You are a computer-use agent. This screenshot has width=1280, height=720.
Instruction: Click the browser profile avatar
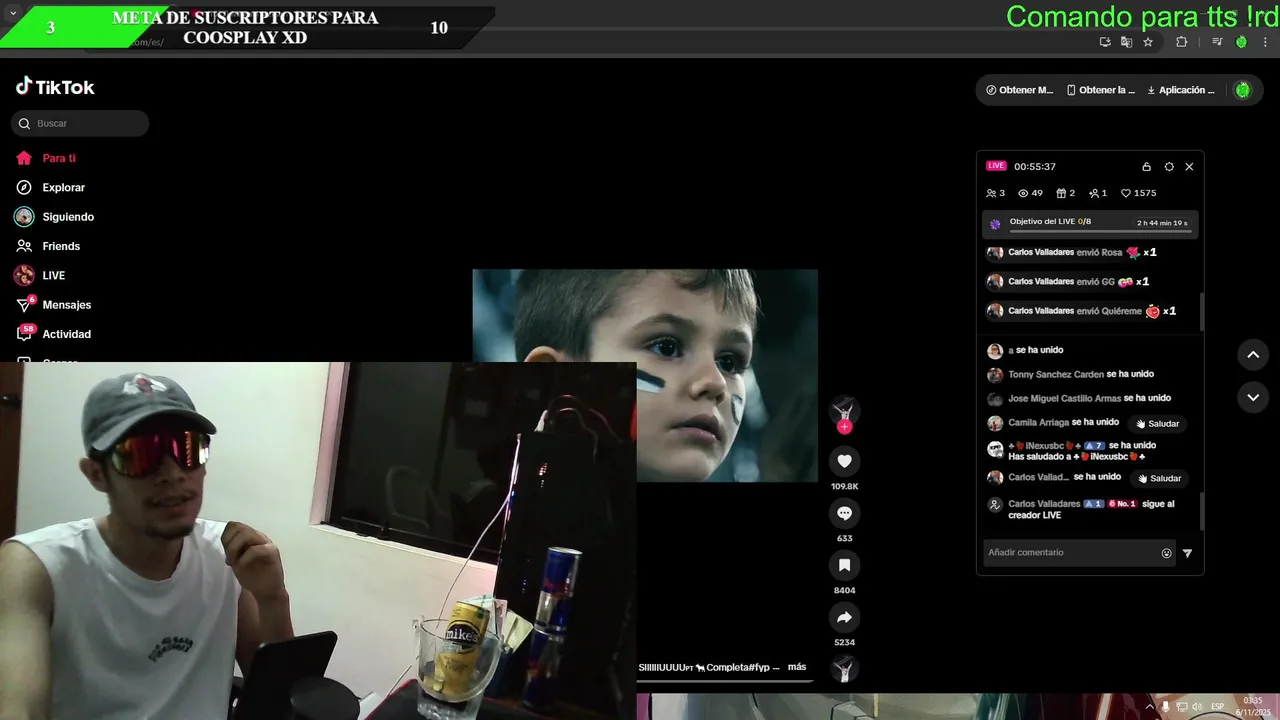tap(1241, 42)
